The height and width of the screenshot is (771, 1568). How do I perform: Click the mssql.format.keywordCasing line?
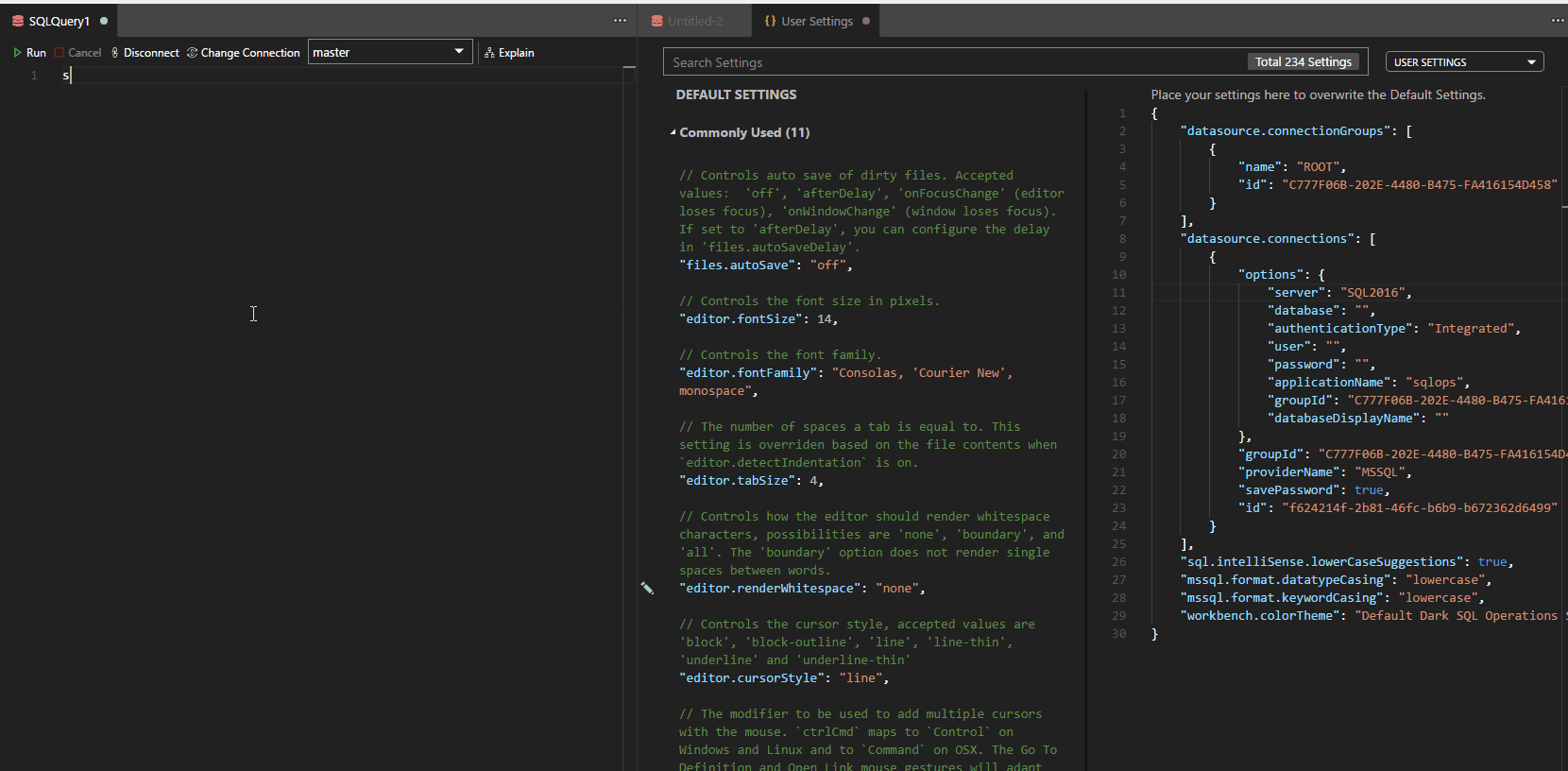pyautogui.click(x=1333, y=598)
